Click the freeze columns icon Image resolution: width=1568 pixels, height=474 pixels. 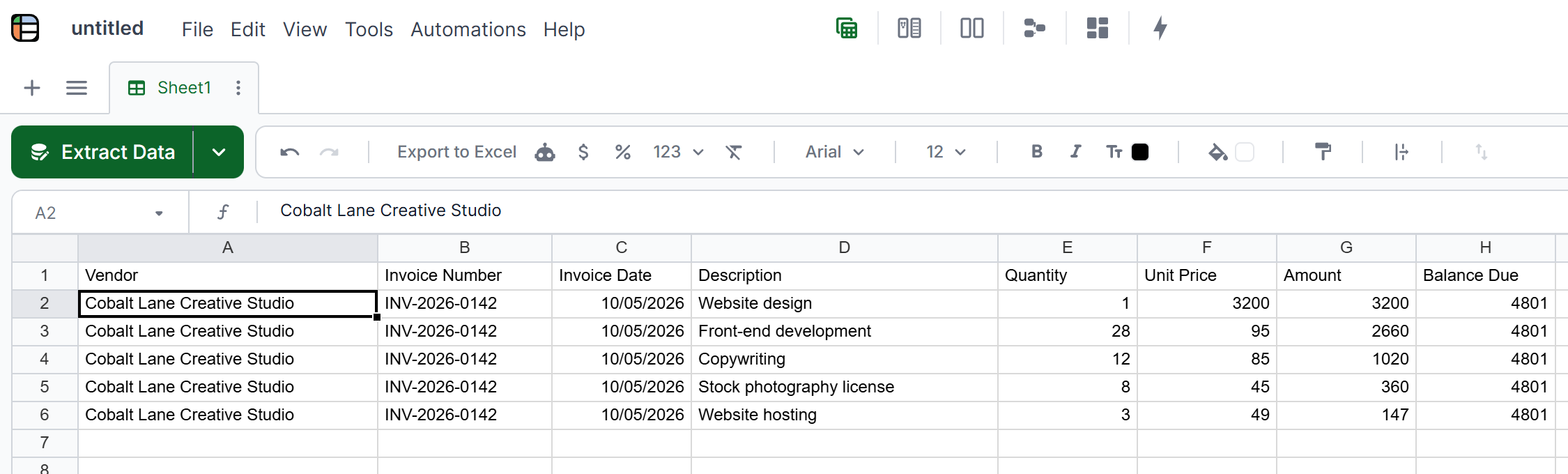(1401, 152)
